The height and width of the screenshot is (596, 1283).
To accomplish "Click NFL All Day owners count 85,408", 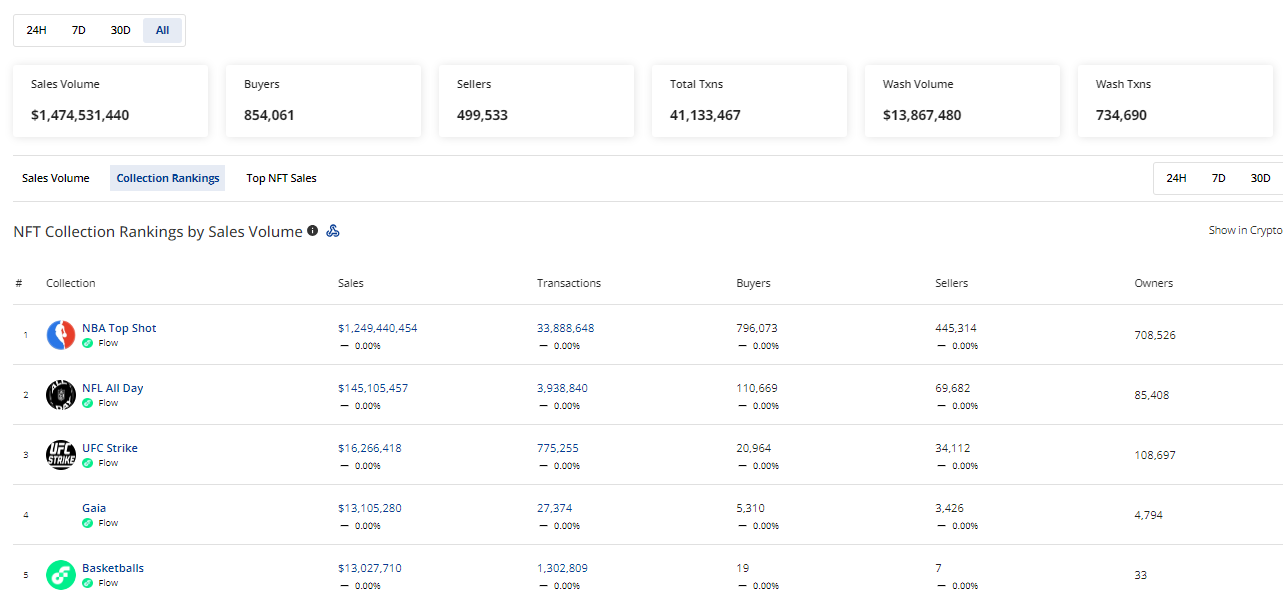I will (x=1152, y=395).
